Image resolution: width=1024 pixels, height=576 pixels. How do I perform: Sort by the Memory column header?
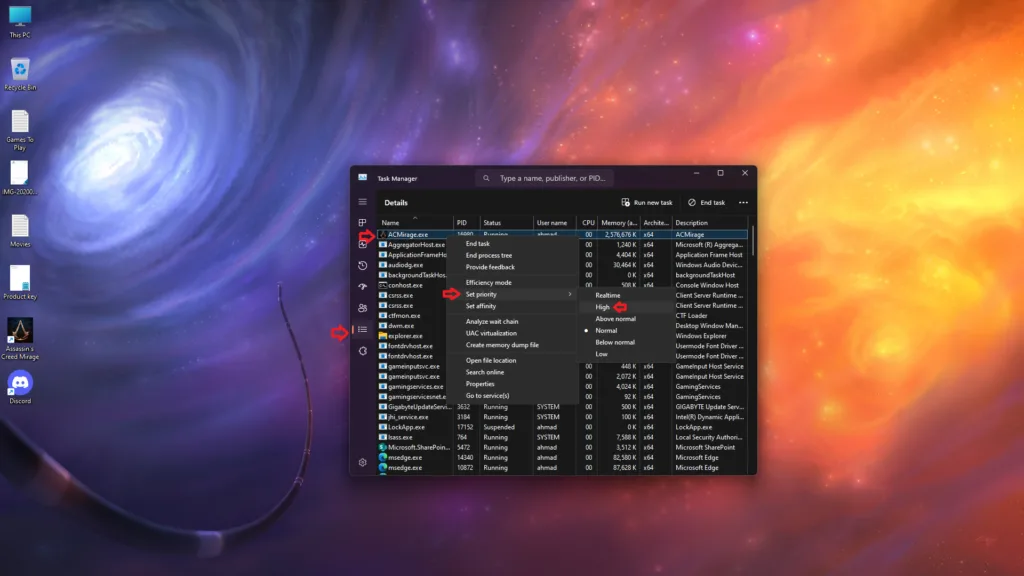click(618, 223)
